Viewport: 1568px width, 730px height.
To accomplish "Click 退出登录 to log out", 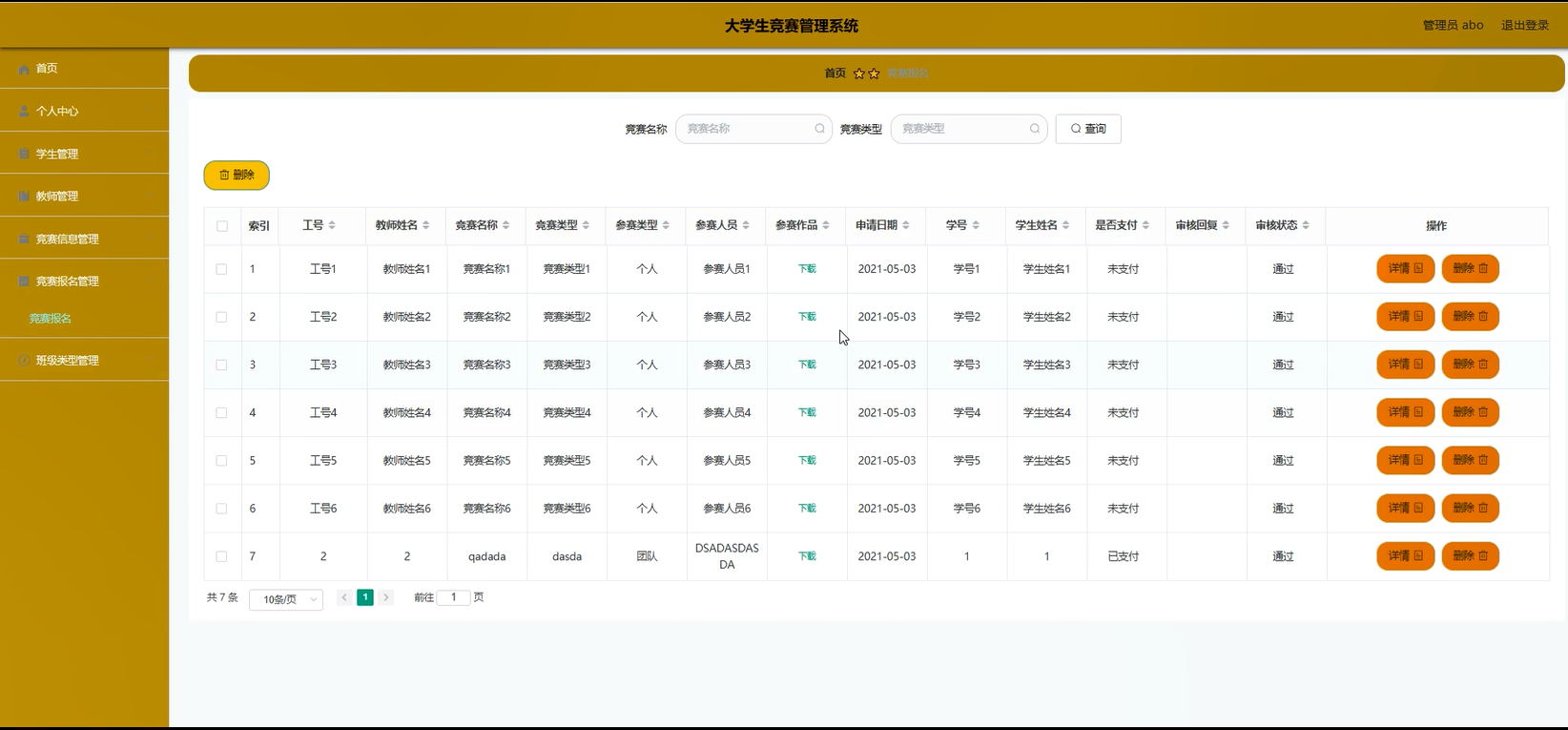I will (1524, 26).
